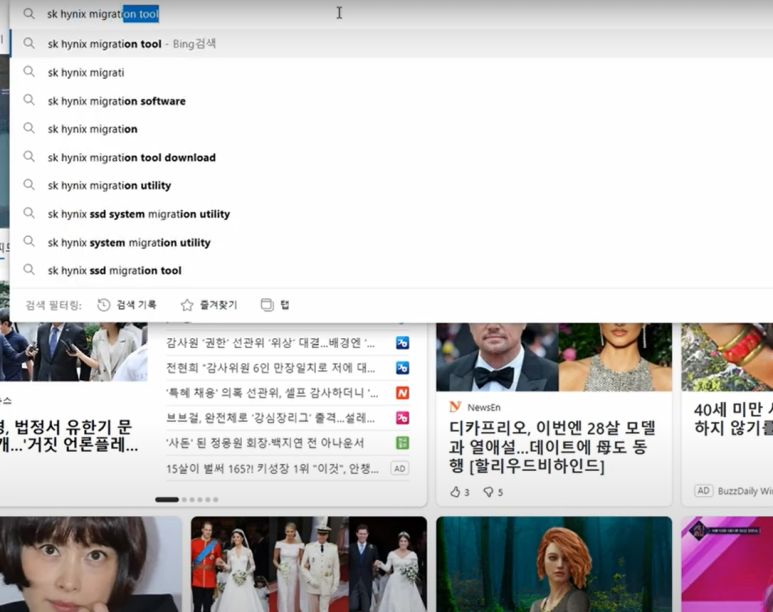Open headline '감사원 권한 선관위 위상 대결'
This screenshot has width=773, height=612.
pyautogui.click(x=270, y=343)
